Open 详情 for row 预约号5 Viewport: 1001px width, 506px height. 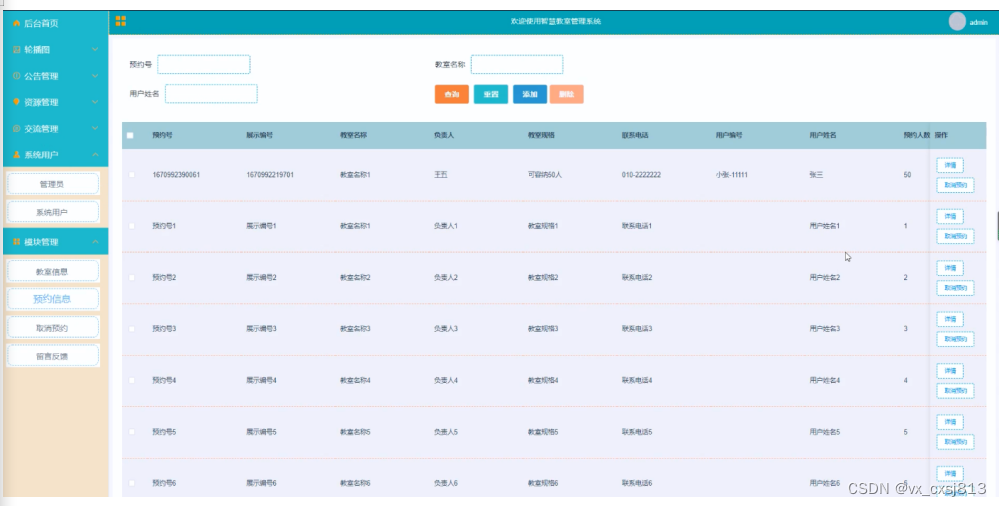coord(950,422)
